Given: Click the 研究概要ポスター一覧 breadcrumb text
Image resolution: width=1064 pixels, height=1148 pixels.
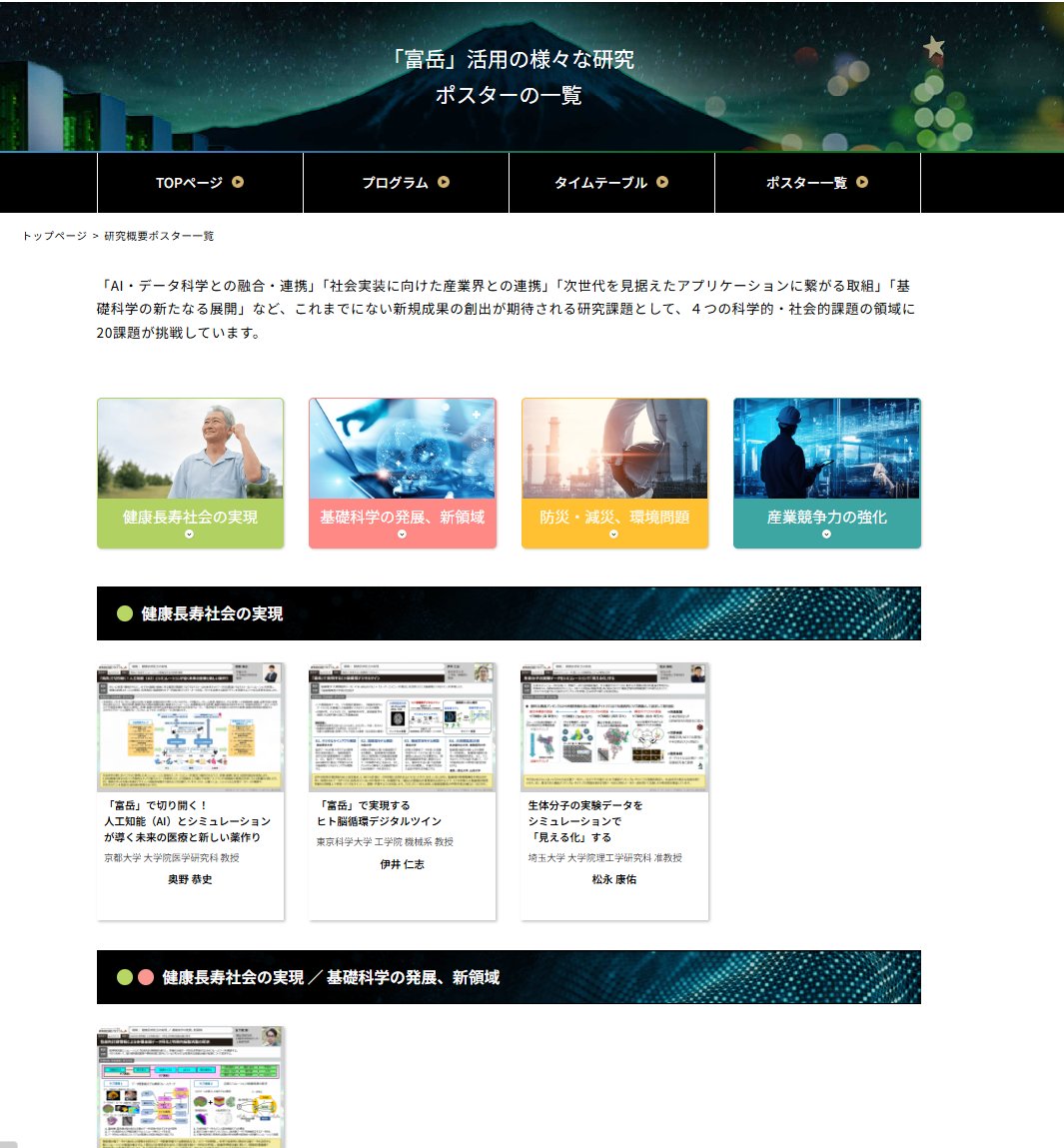Looking at the screenshot, I should (x=159, y=236).
